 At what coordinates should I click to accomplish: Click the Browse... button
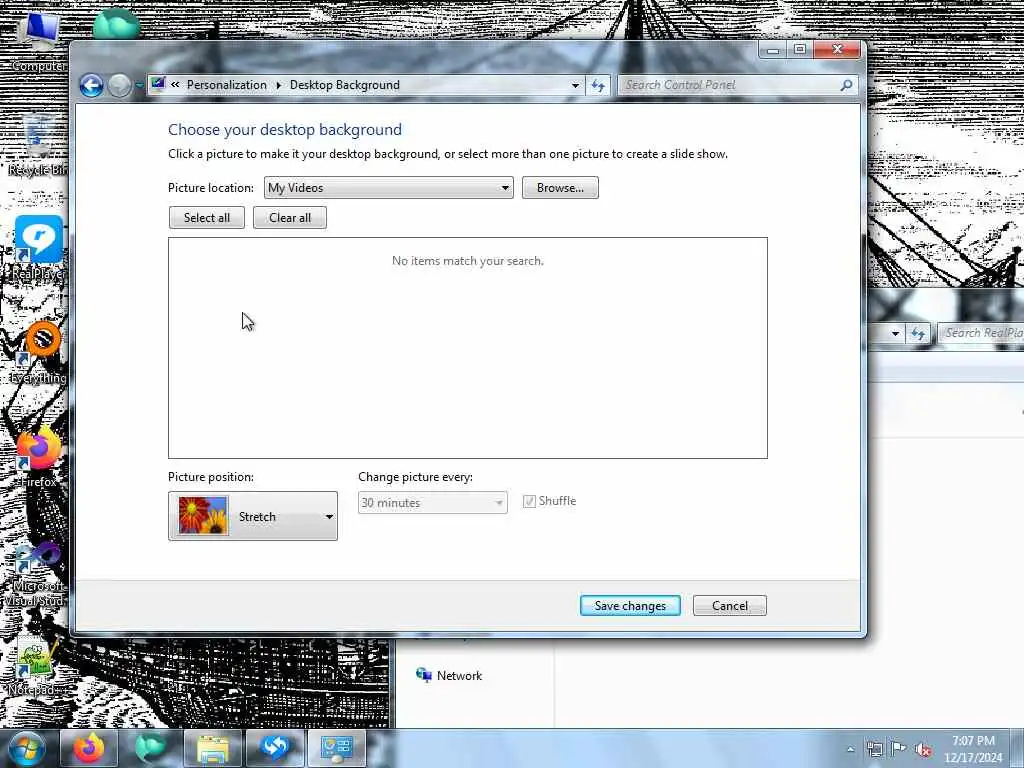click(560, 187)
